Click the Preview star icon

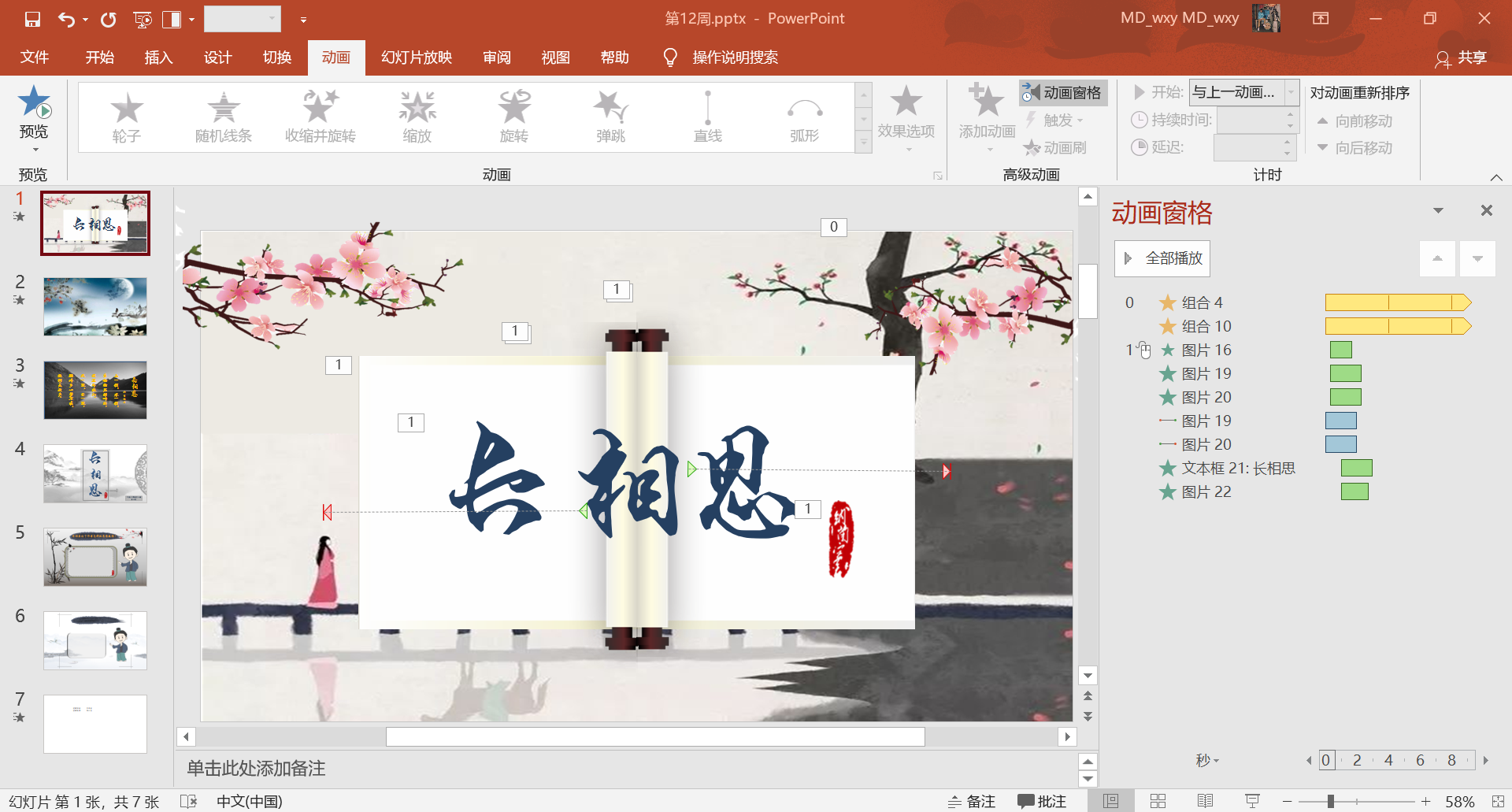point(34,102)
